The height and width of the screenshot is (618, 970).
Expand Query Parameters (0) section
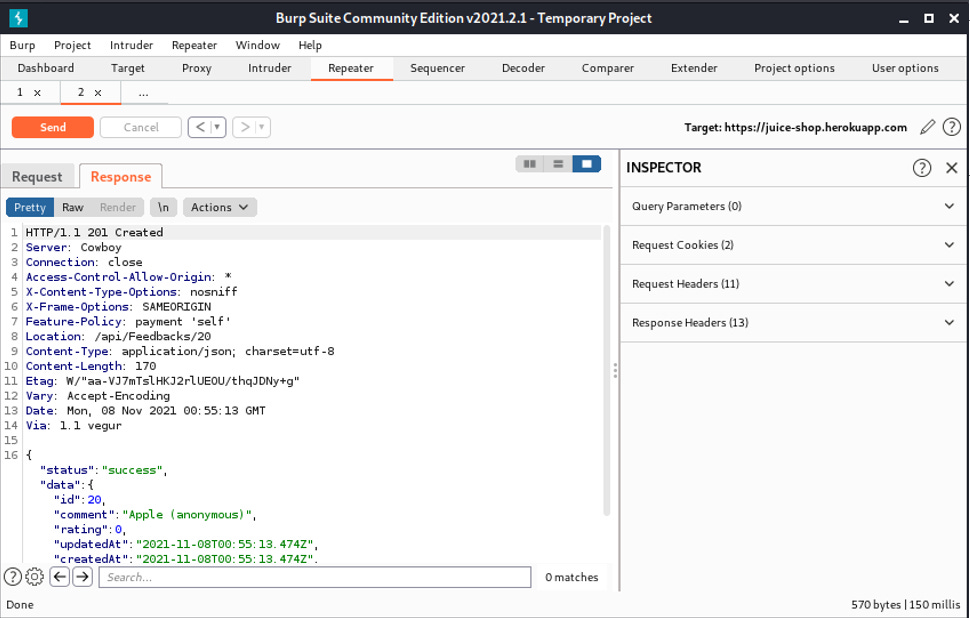click(794, 207)
